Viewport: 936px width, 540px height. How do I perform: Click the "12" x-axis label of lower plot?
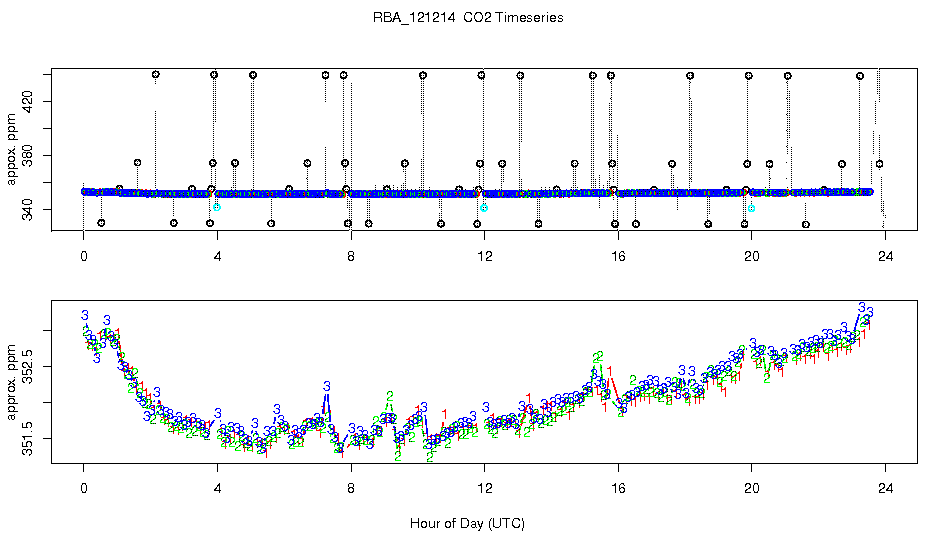(485, 489)
